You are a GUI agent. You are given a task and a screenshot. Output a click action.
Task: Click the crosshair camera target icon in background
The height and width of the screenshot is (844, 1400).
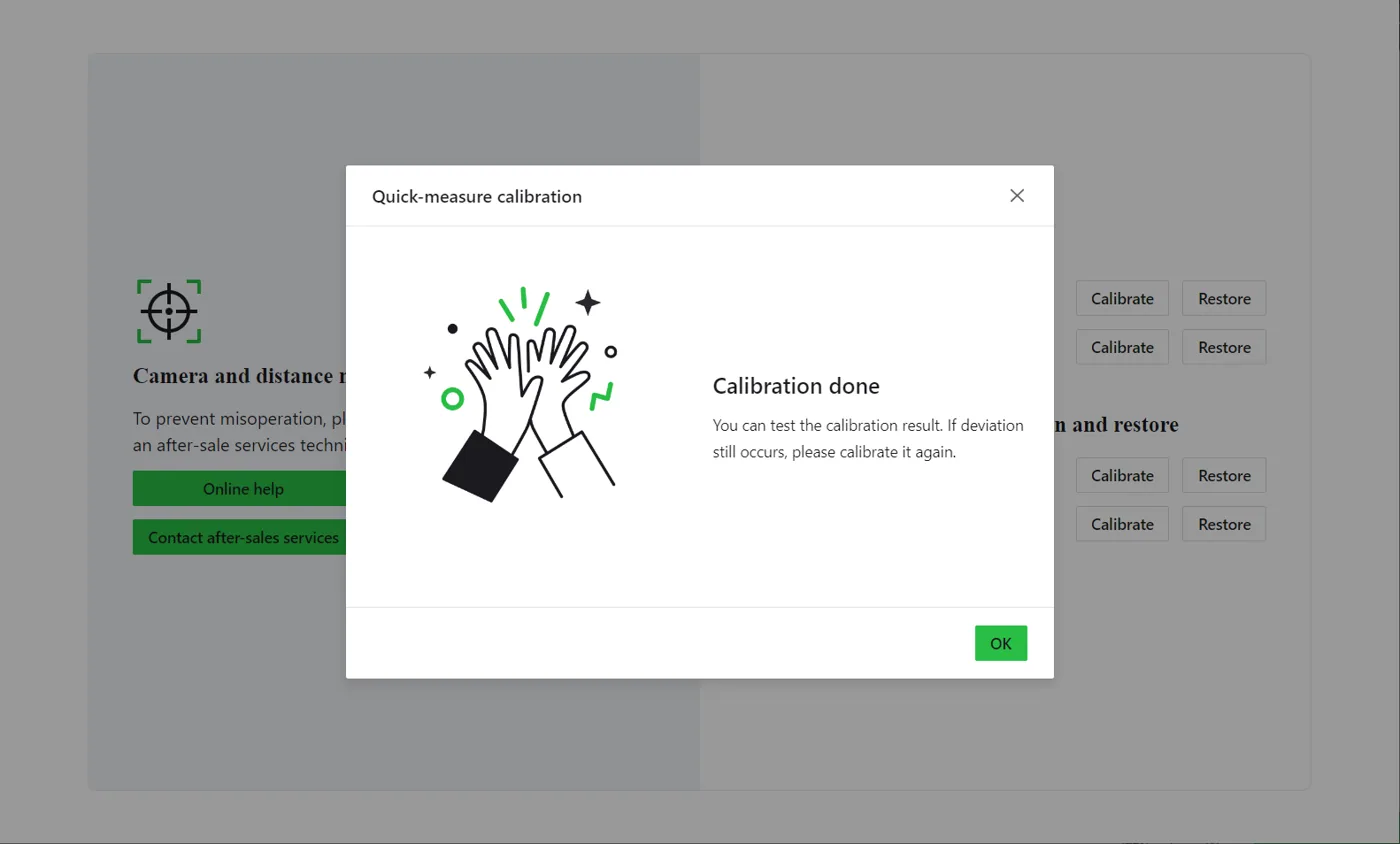pos(169,311)
